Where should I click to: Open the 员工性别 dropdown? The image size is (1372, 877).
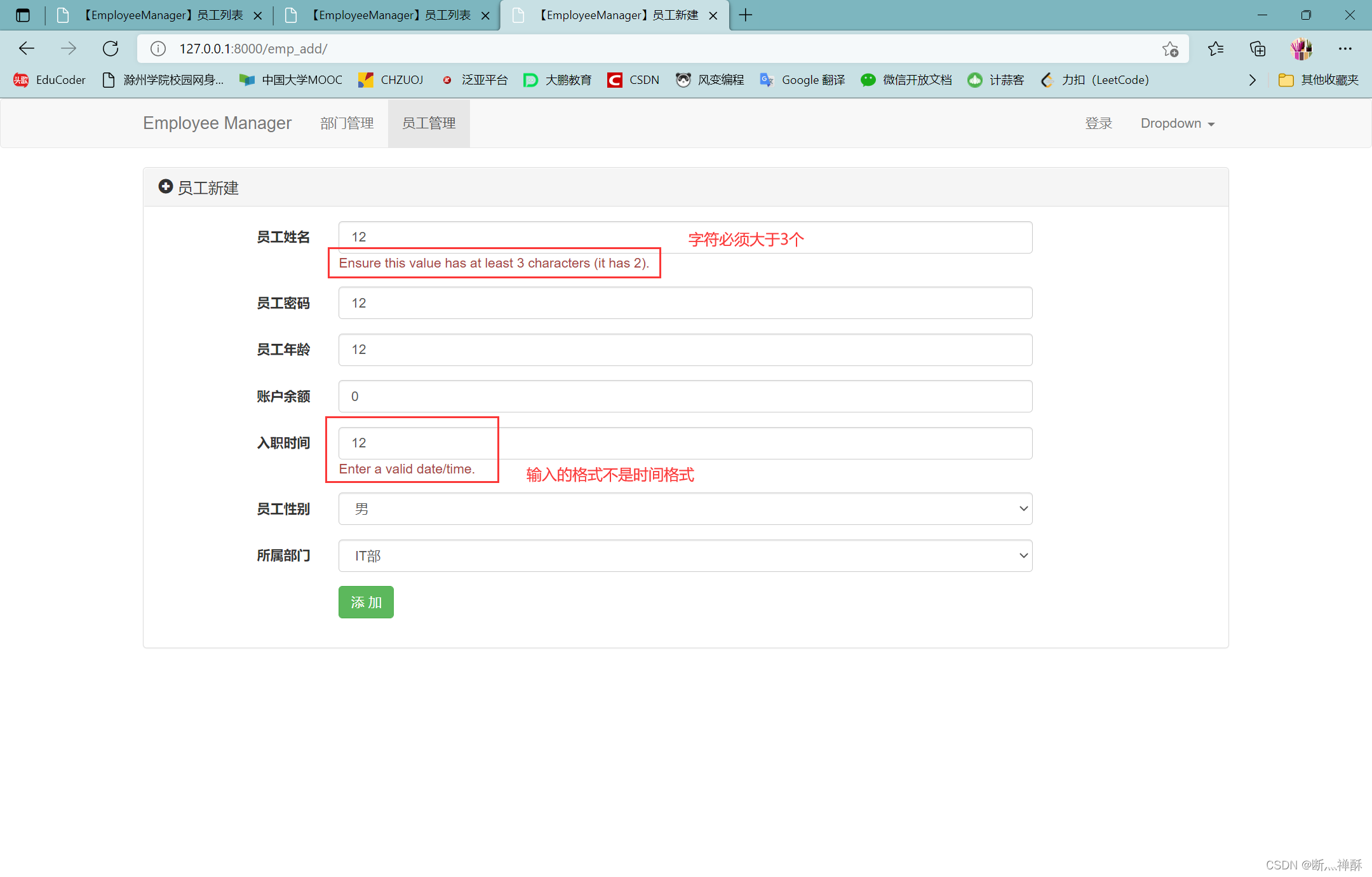(x=685, y=509)
